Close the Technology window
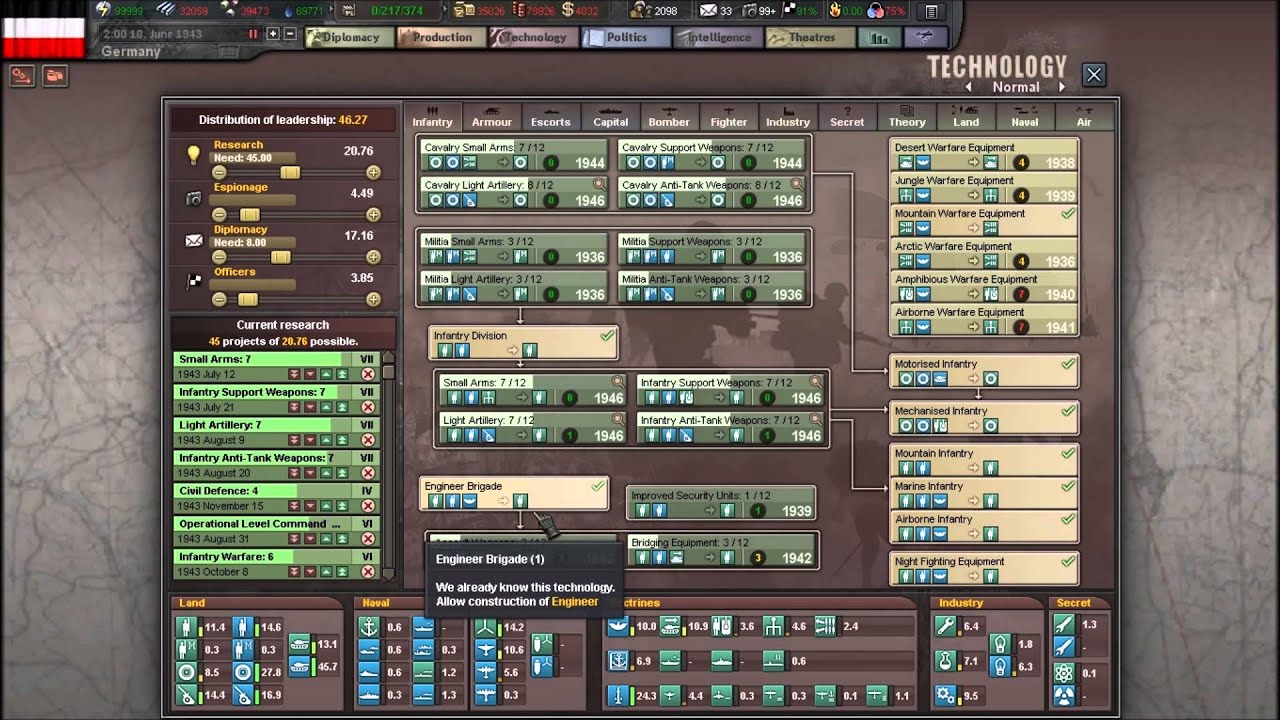 (x=1094, y=74)
